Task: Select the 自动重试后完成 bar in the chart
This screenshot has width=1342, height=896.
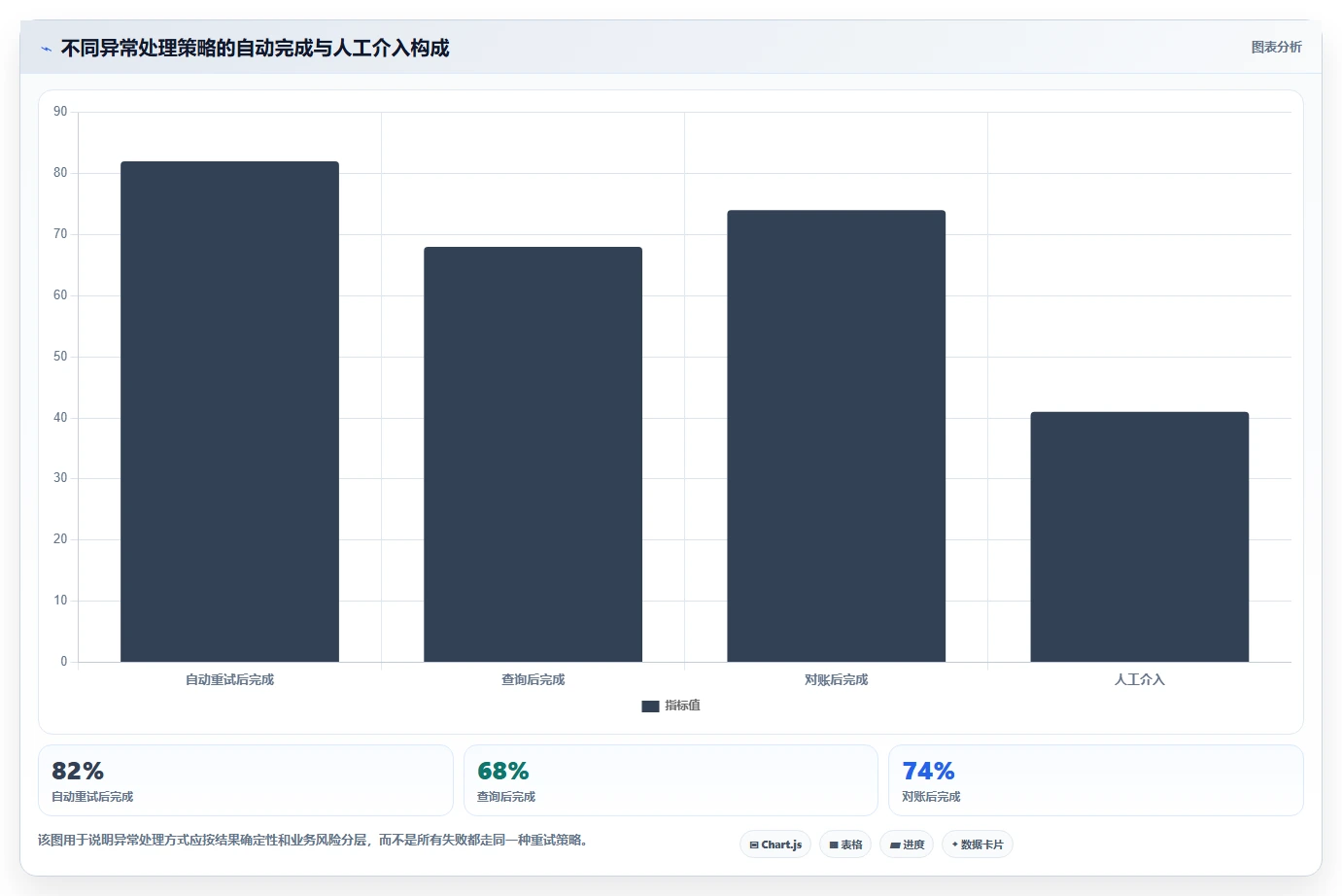Action: coord(229,412)
